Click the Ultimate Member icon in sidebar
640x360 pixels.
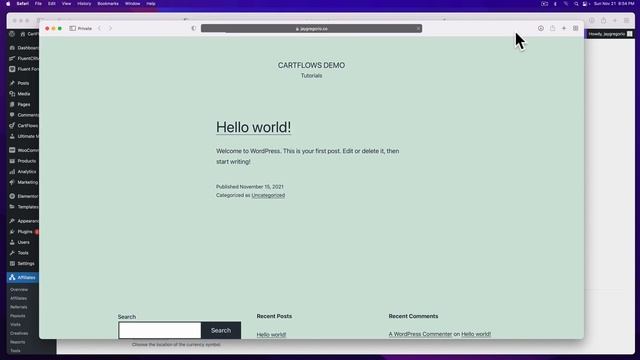(12, 136)
